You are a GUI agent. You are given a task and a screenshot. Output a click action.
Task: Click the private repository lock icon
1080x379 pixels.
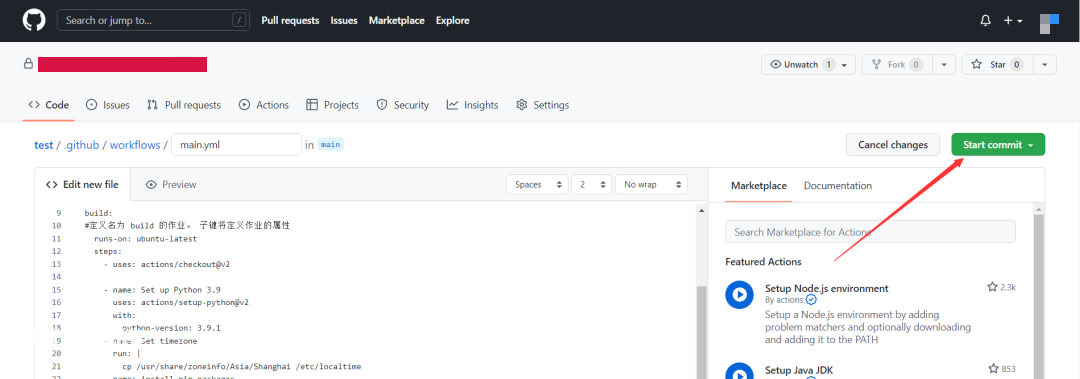[x=28, y=64]
